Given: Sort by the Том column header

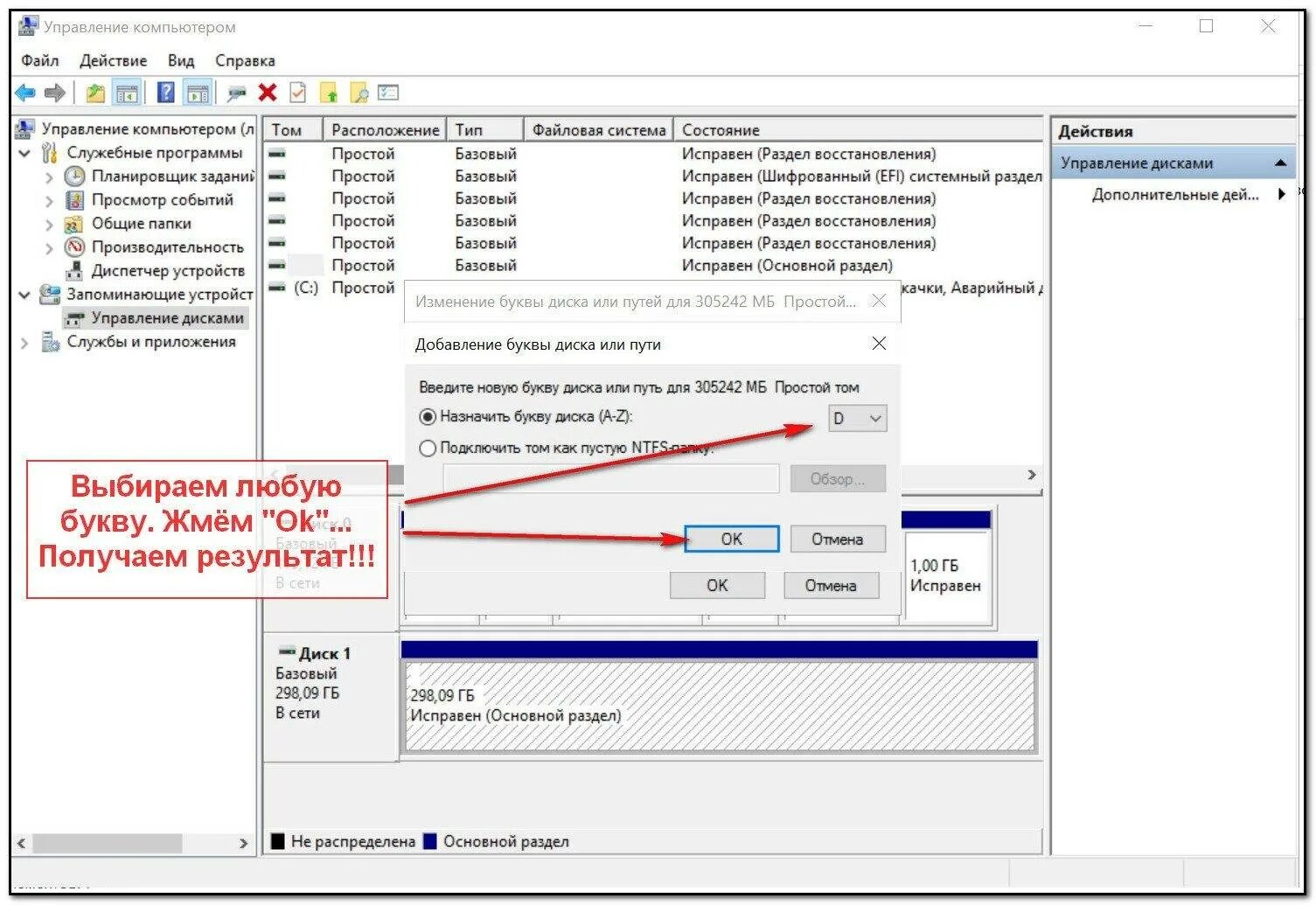Looking at the screenshot, I should [293, 130].
